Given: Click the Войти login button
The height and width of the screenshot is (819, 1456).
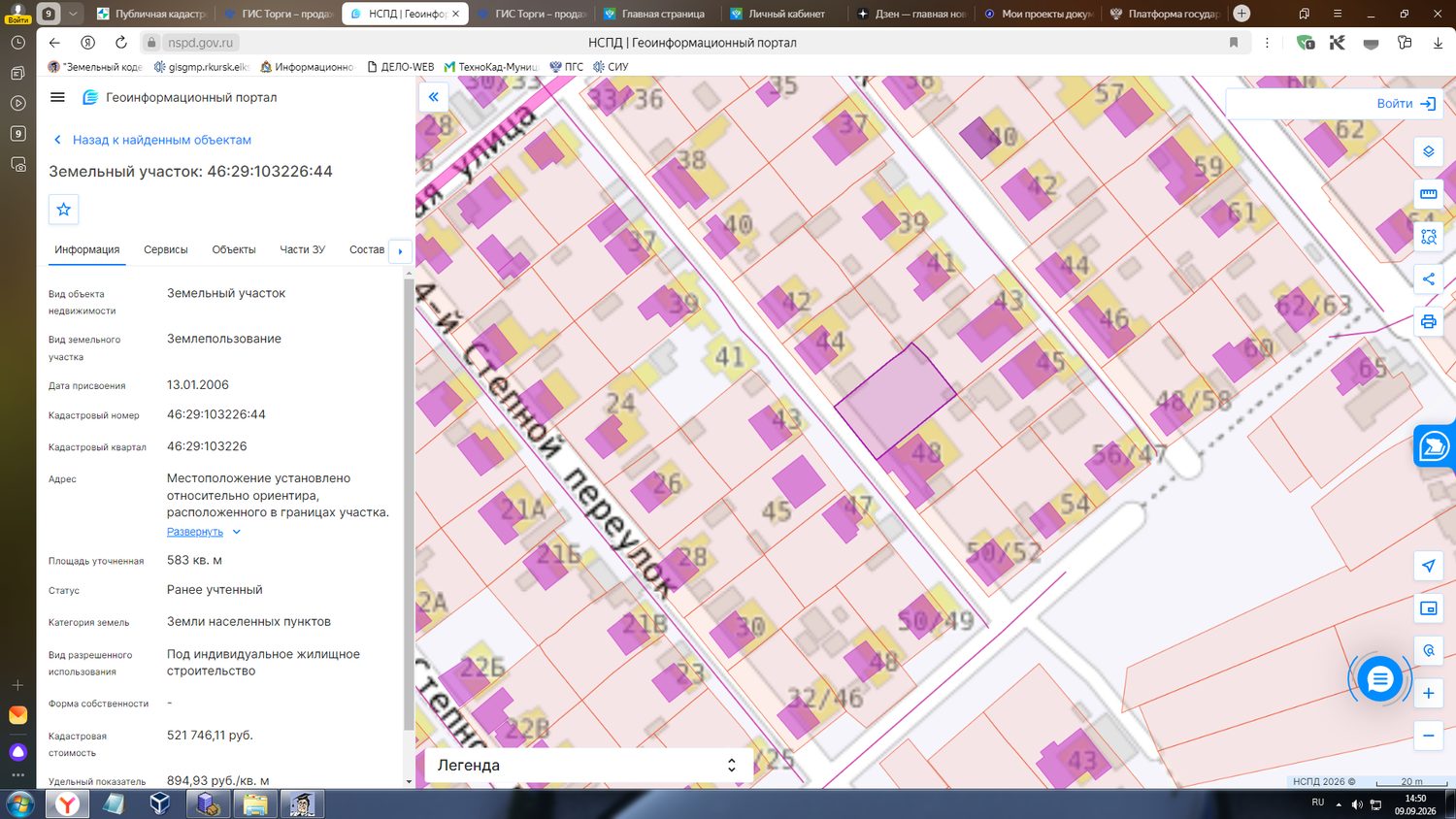Looking at the screenshot, I should 1406,104.
